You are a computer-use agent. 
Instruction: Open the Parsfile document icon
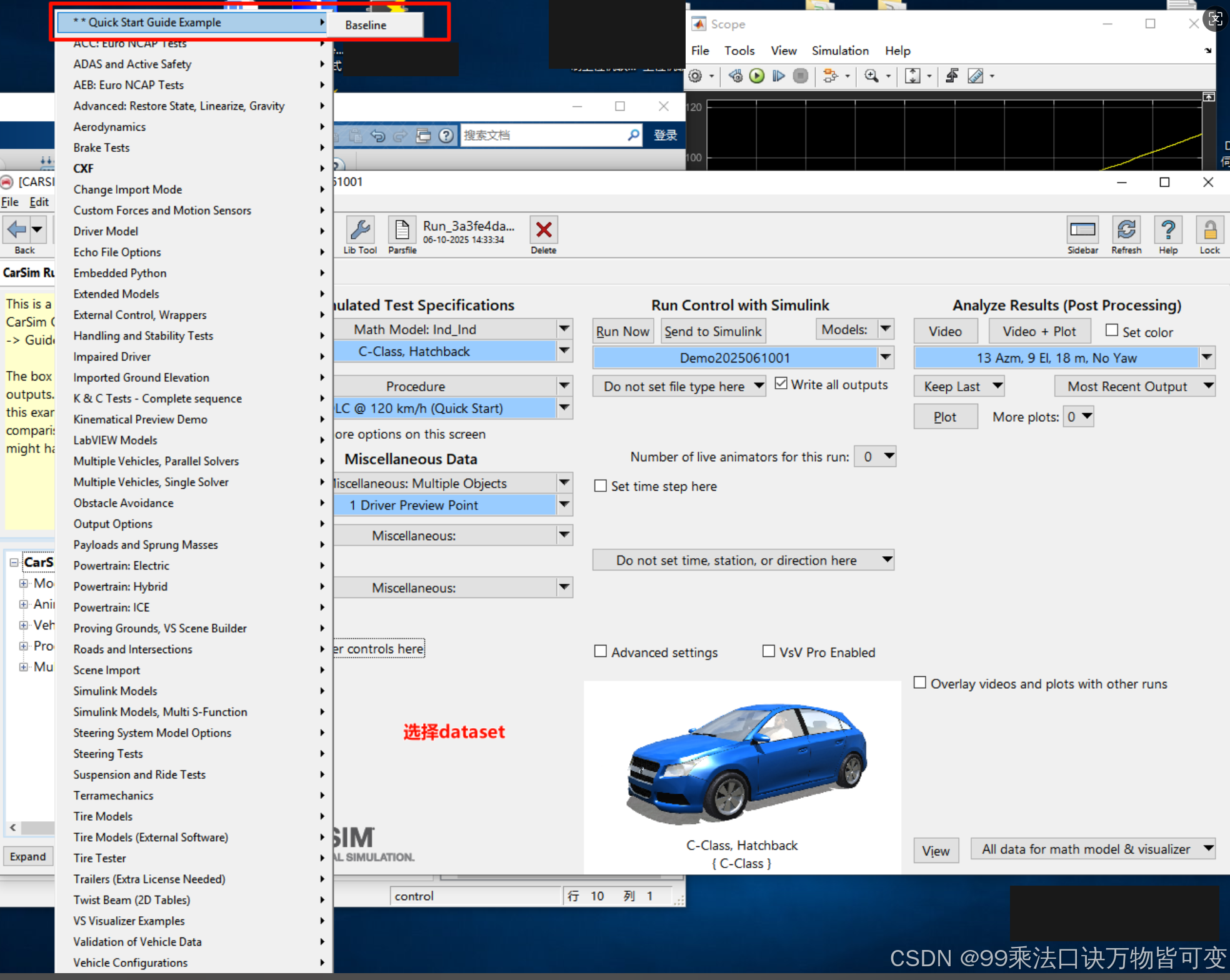[402, 231]
